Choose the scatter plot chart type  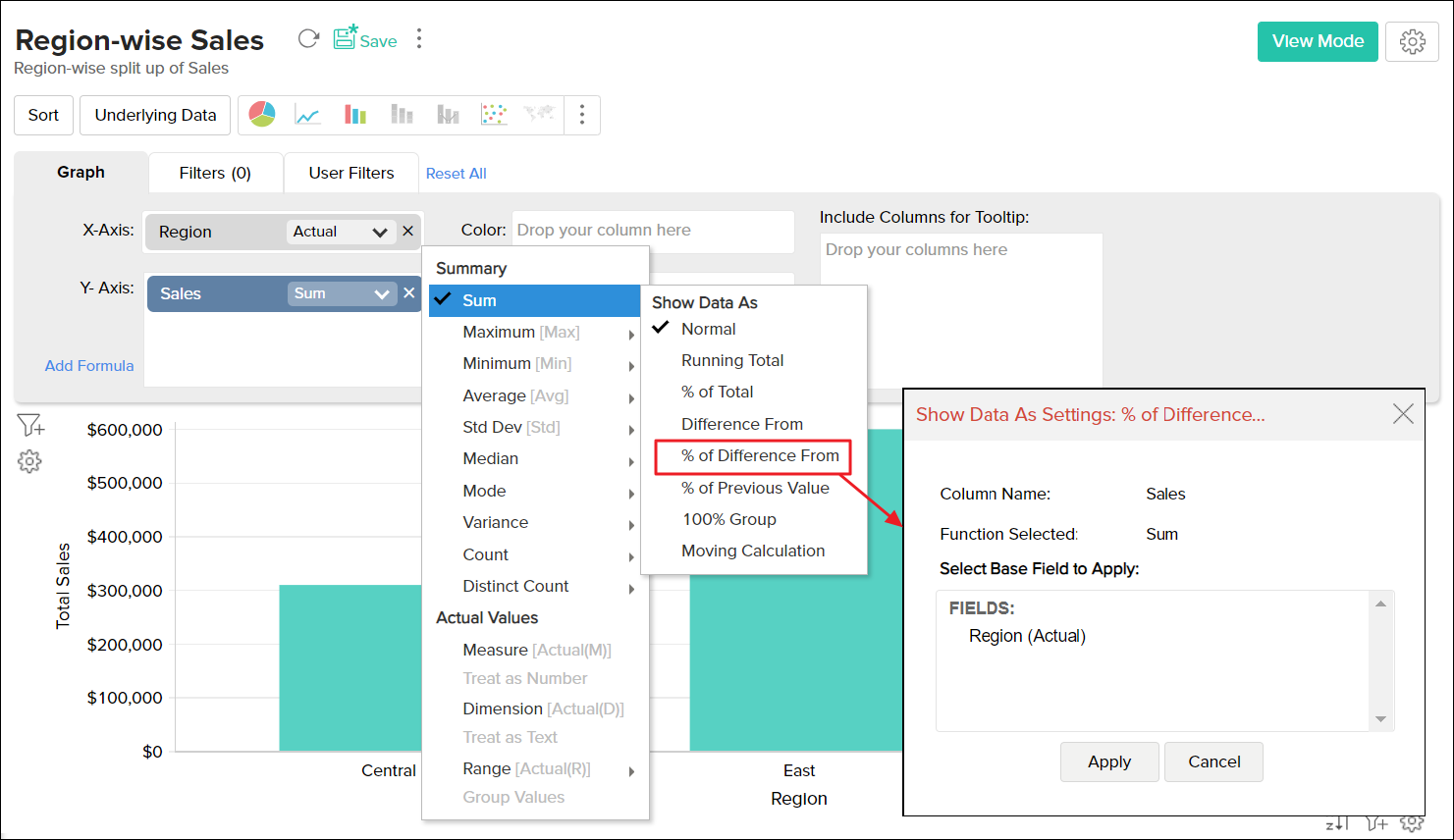[495, 113]
